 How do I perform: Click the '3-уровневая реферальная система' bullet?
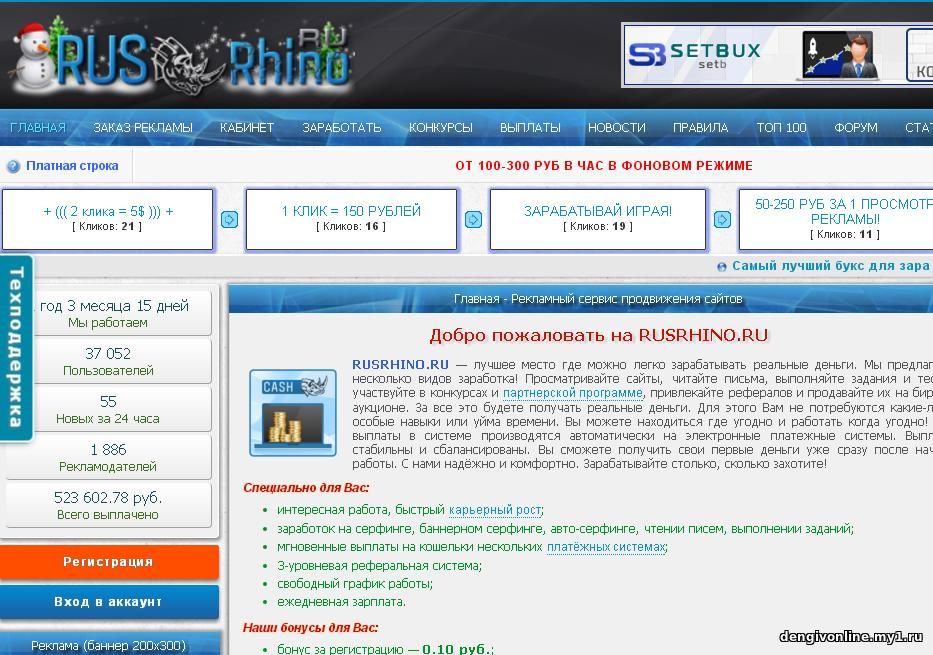(380, 566)
